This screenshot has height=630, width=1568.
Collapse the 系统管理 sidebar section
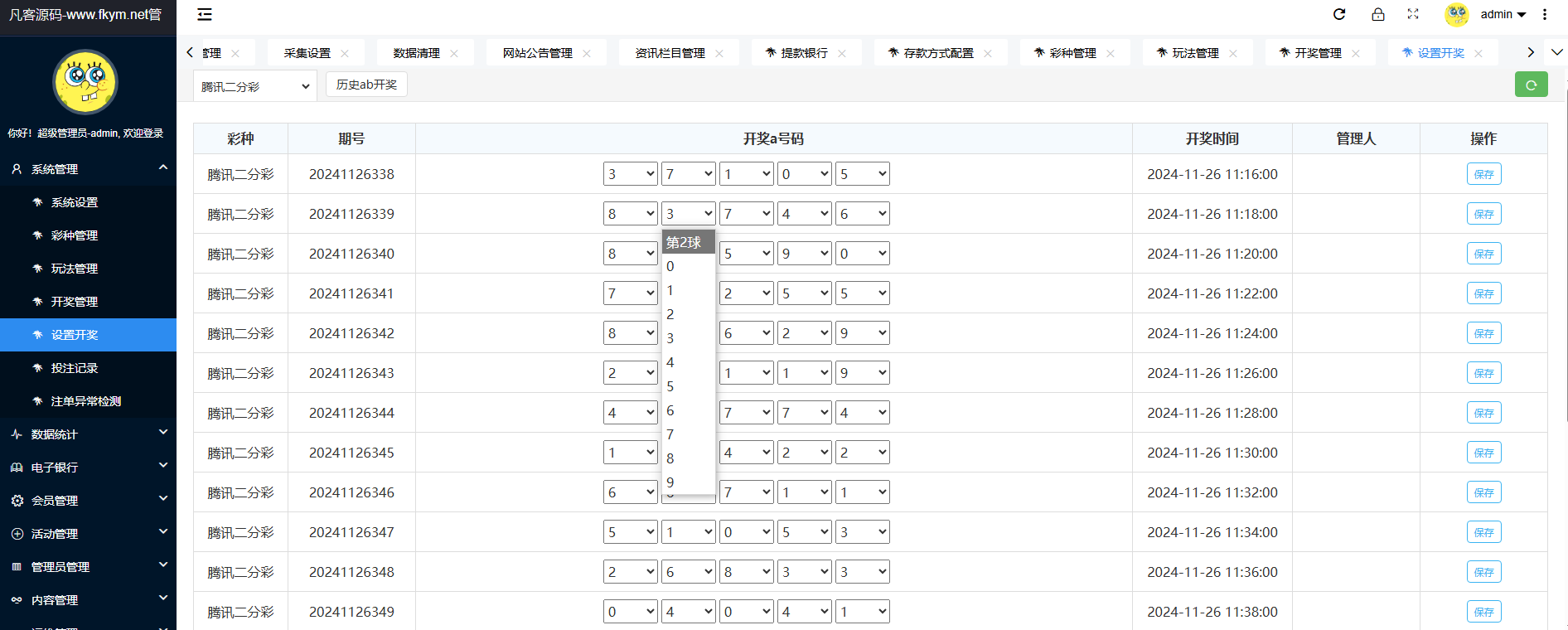coord(88,169)
